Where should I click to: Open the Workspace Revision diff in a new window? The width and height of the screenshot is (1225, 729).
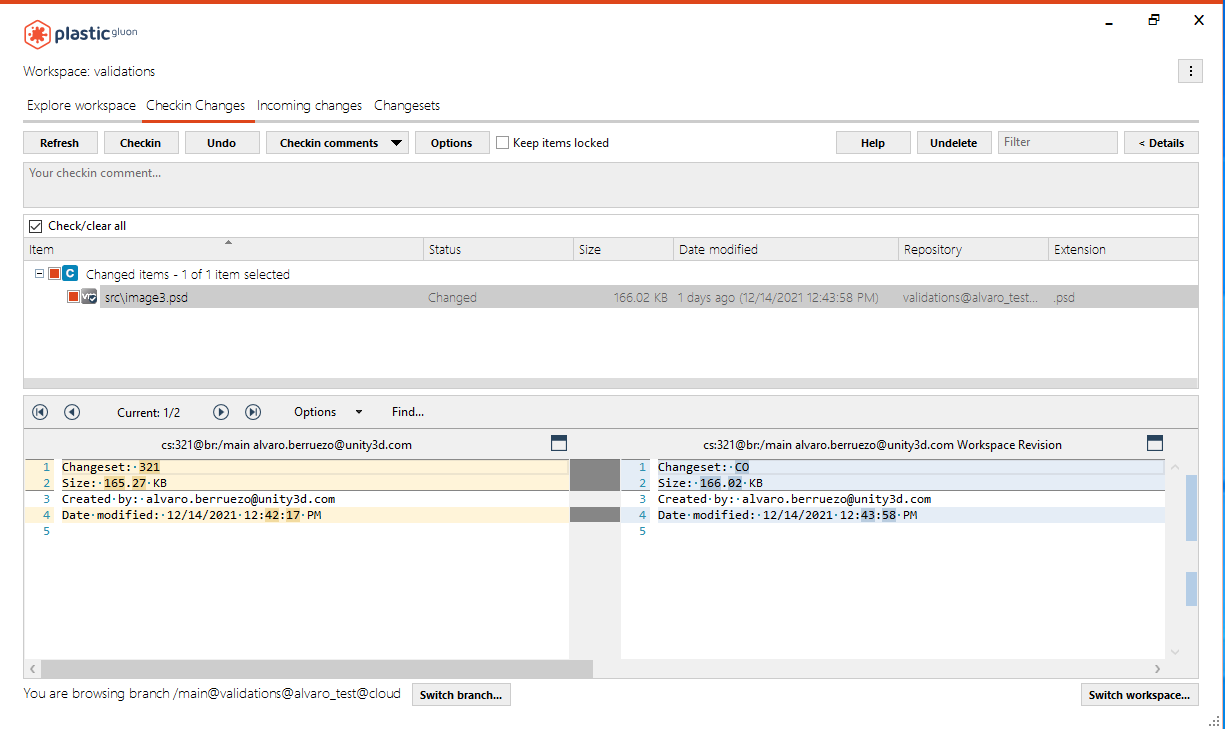click(1155, 442)
